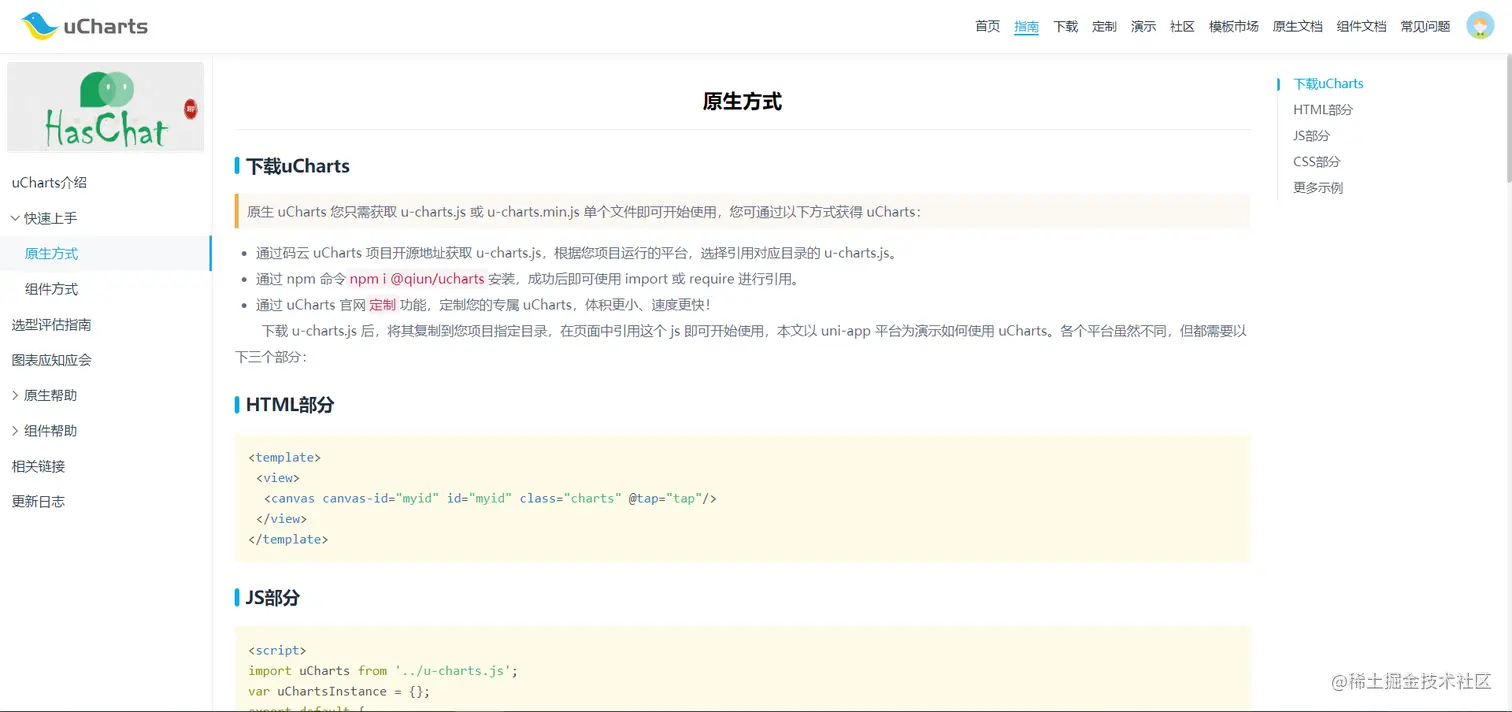This screenshot has width=1512, height=712.
Task: Expand the 原生帮助 sidebar section
Action: tap(43, 396)
